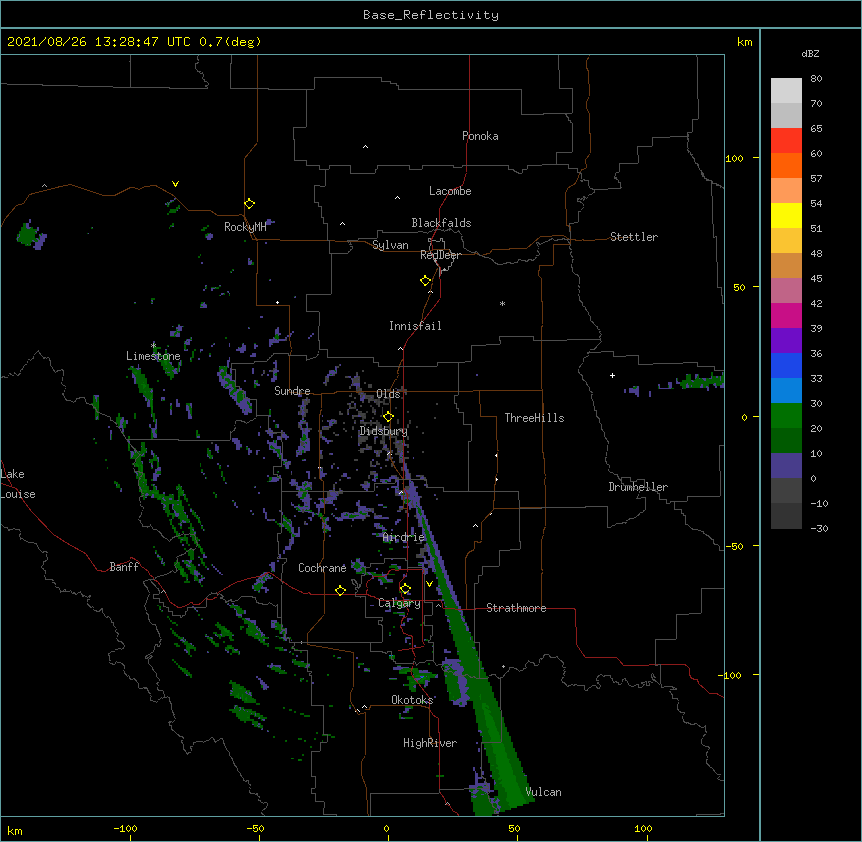Click the green echo patch east of Drumheller
The image size is (862, 842).
coord(701,380)
